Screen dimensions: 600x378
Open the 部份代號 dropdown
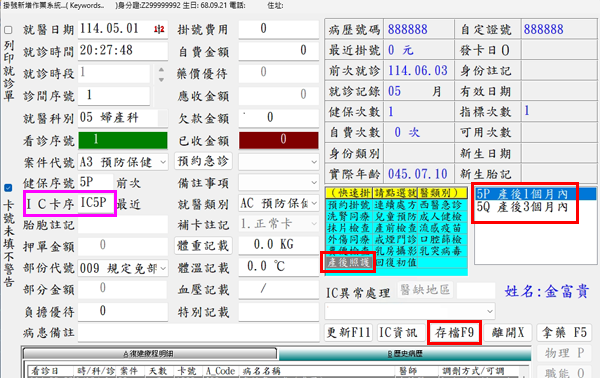(x=163, y=268)
